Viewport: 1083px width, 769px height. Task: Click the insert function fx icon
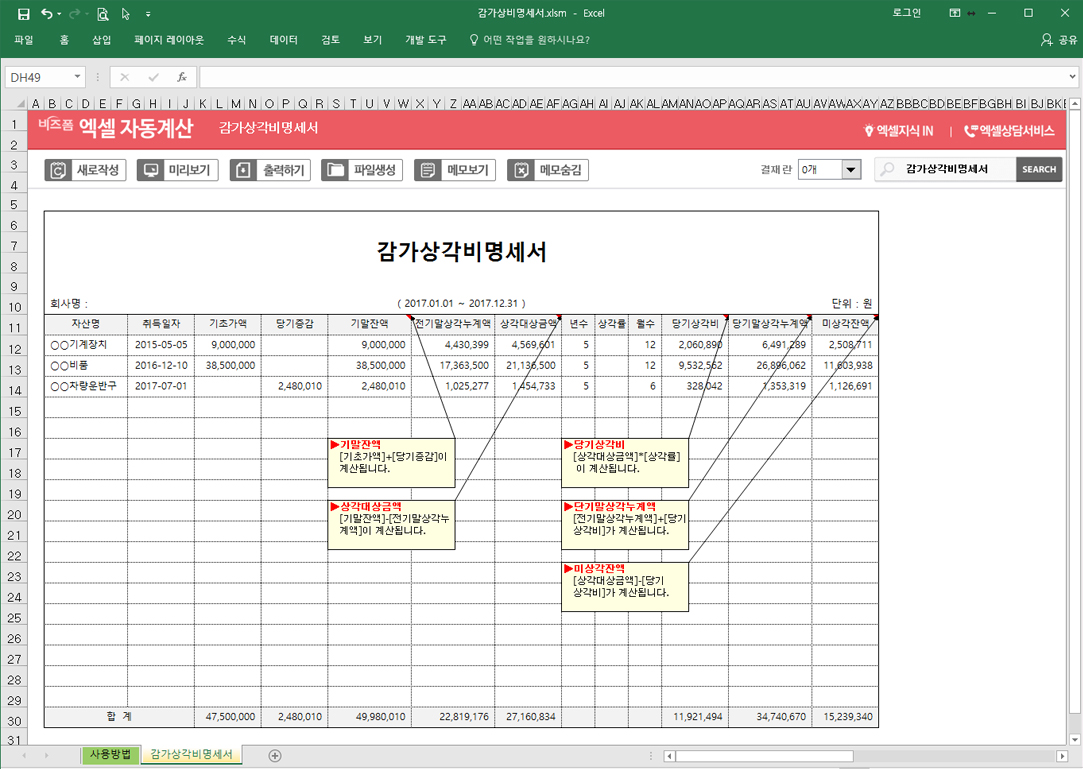(x=181, y=77)
